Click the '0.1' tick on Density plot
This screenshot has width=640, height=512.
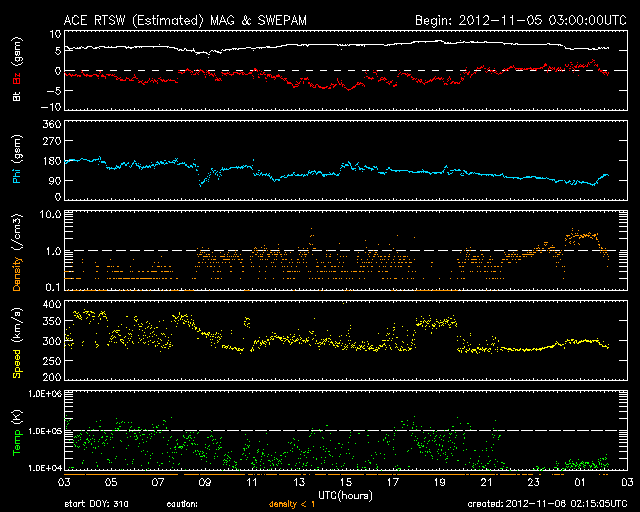53,287
